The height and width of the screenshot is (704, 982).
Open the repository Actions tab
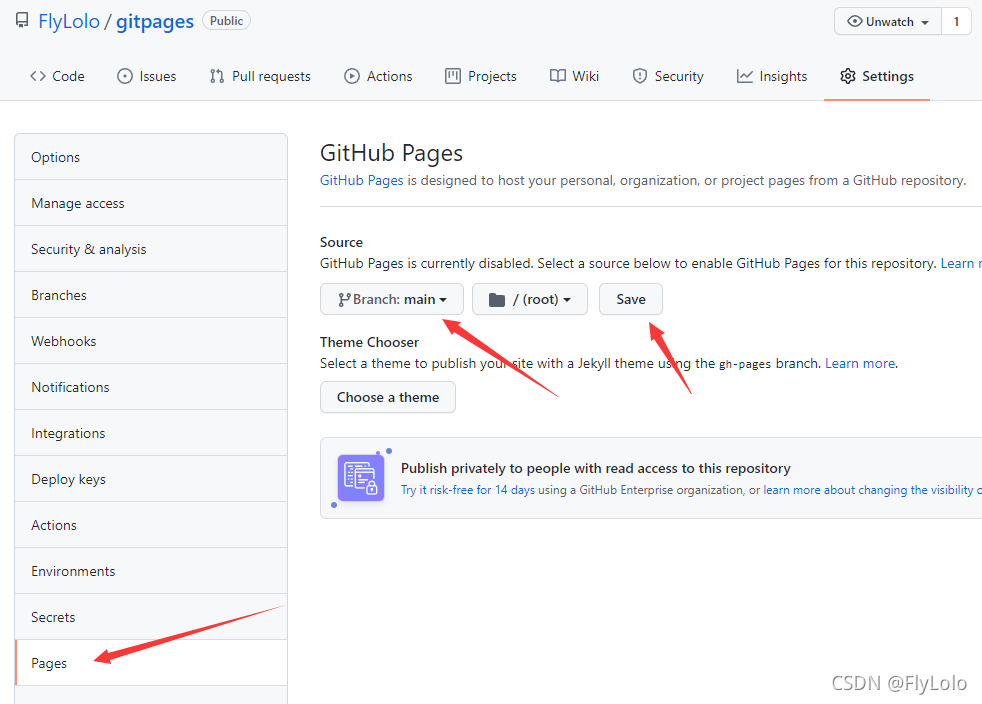pos(378,76)
